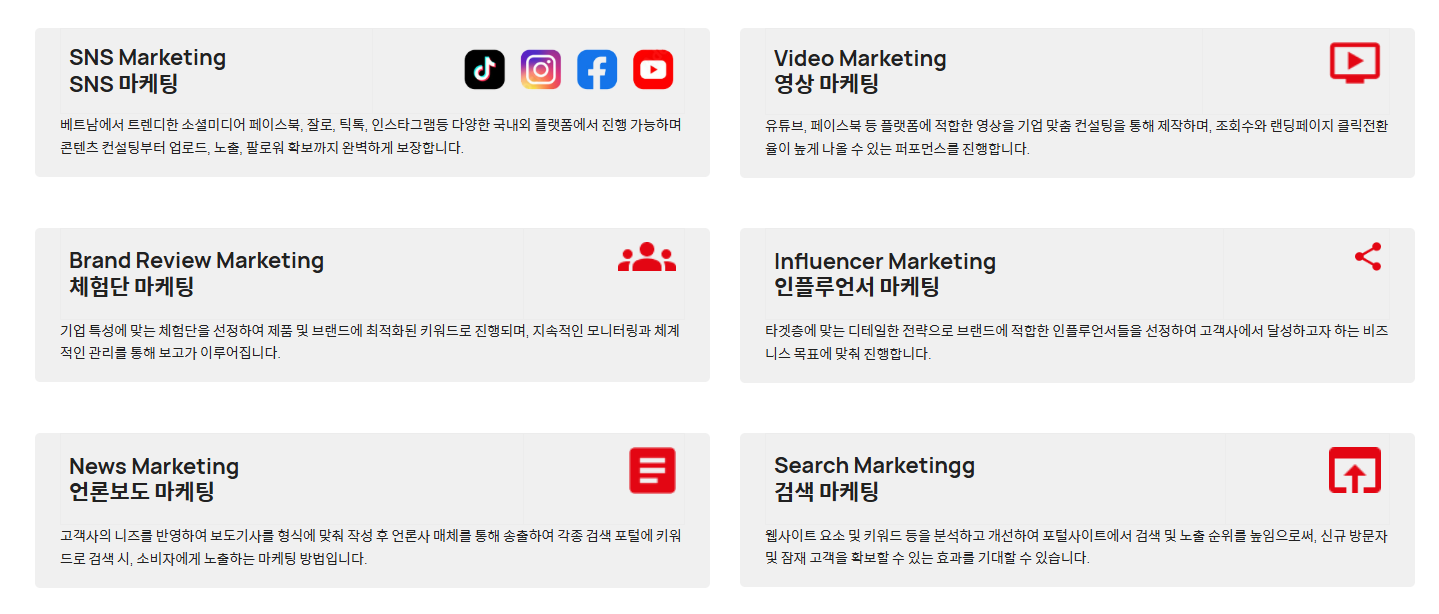Select the Search Marketingg heading

874,478
